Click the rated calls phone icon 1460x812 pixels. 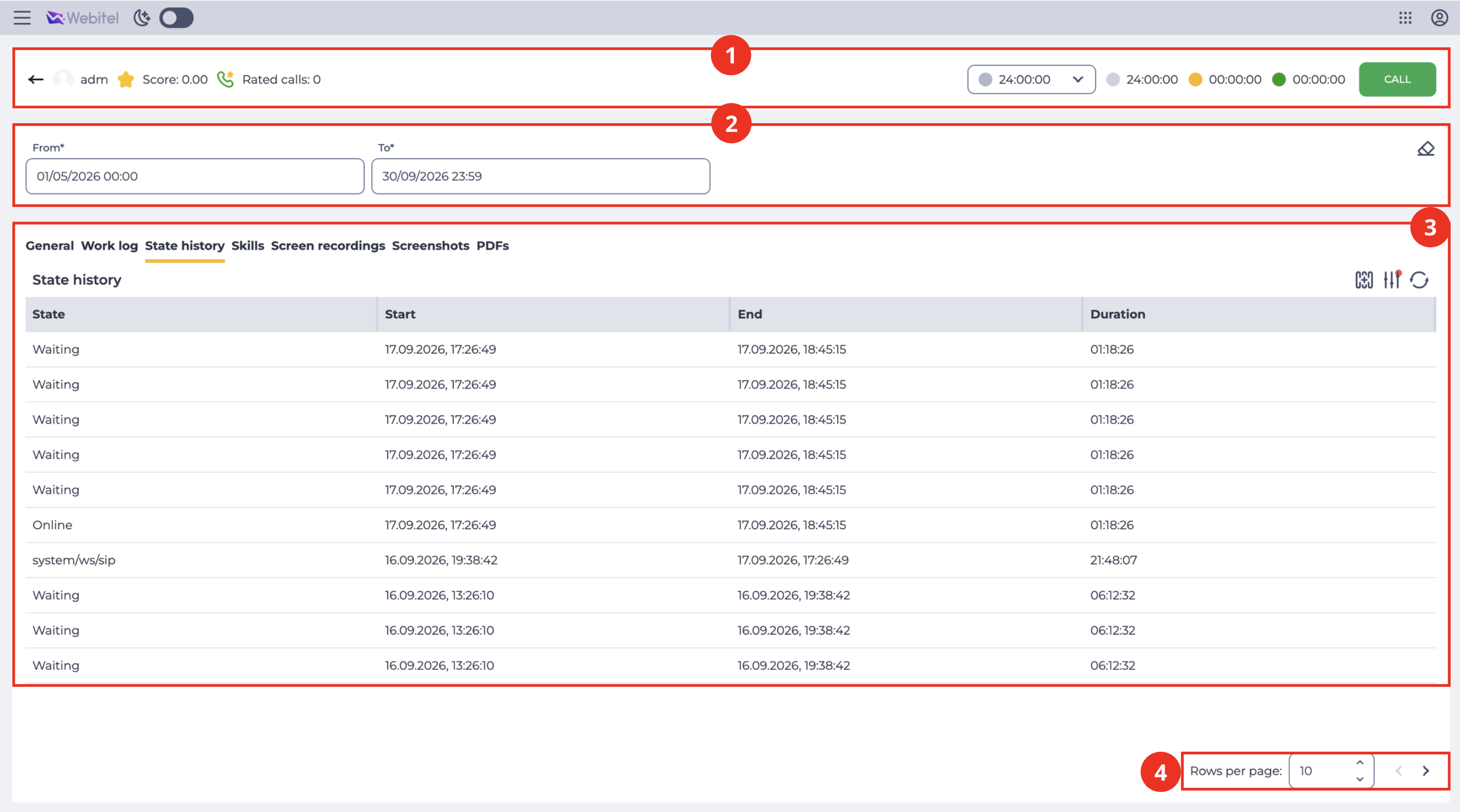226,79
